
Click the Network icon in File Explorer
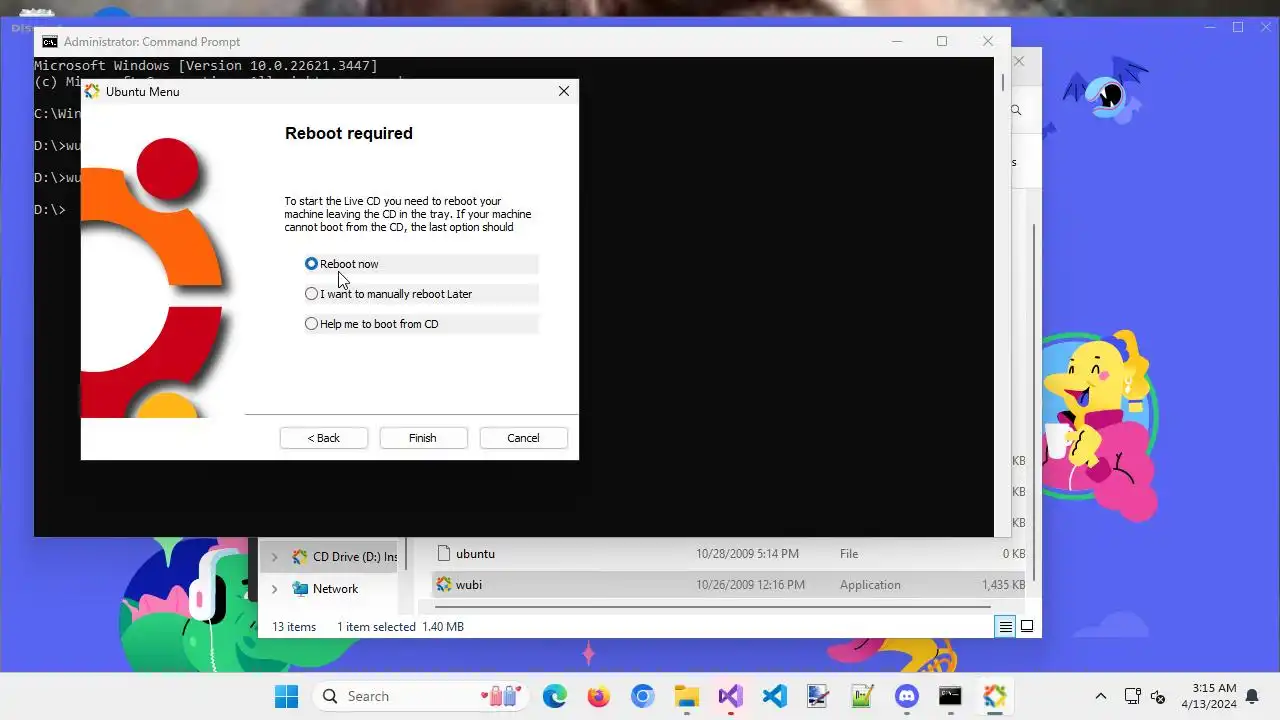pyautogui.click(x=300, y=589)
